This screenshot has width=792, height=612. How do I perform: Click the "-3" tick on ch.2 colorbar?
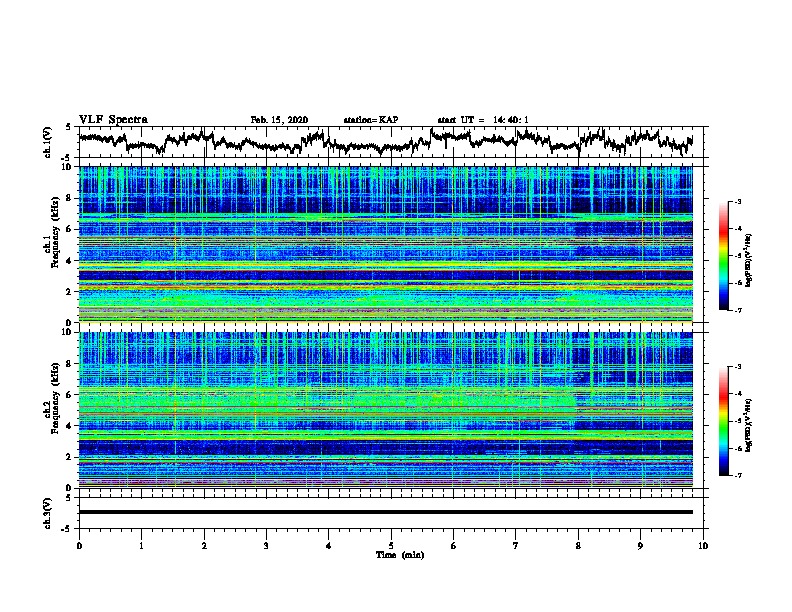737,367
